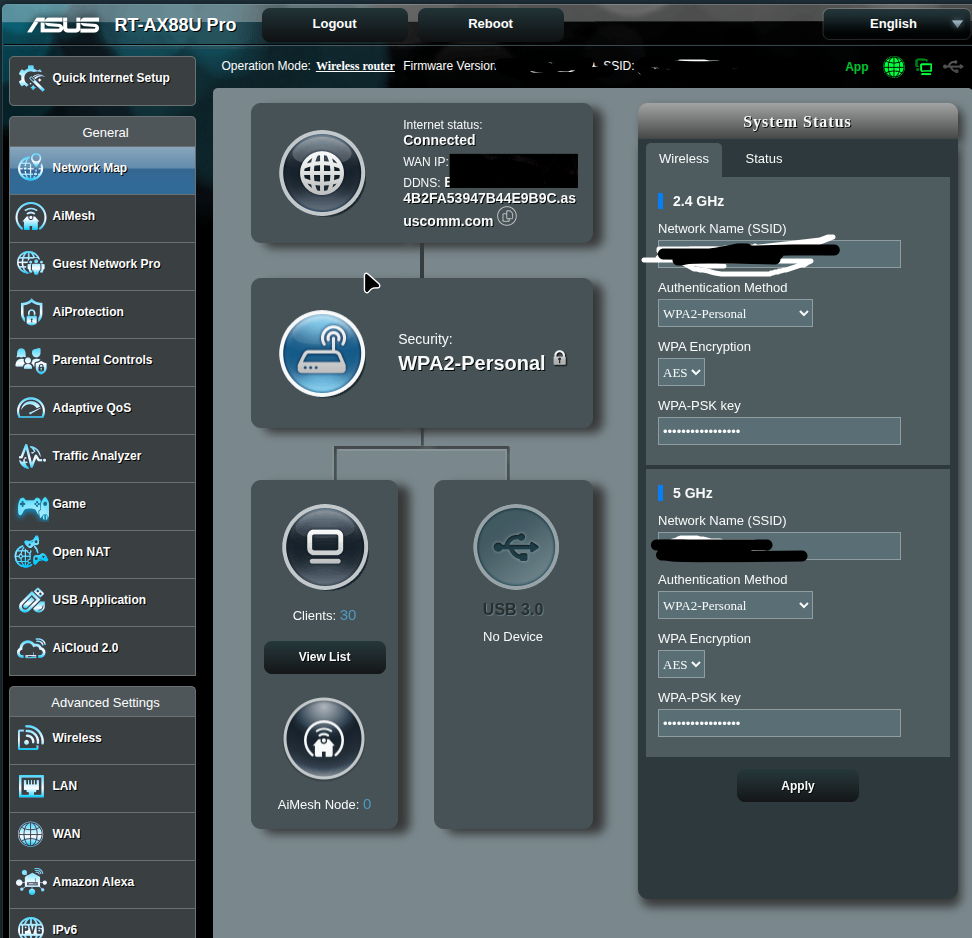Viewport: 972px width, 938px height.
Task: Click the Apply button
Action: click(797, 786)
